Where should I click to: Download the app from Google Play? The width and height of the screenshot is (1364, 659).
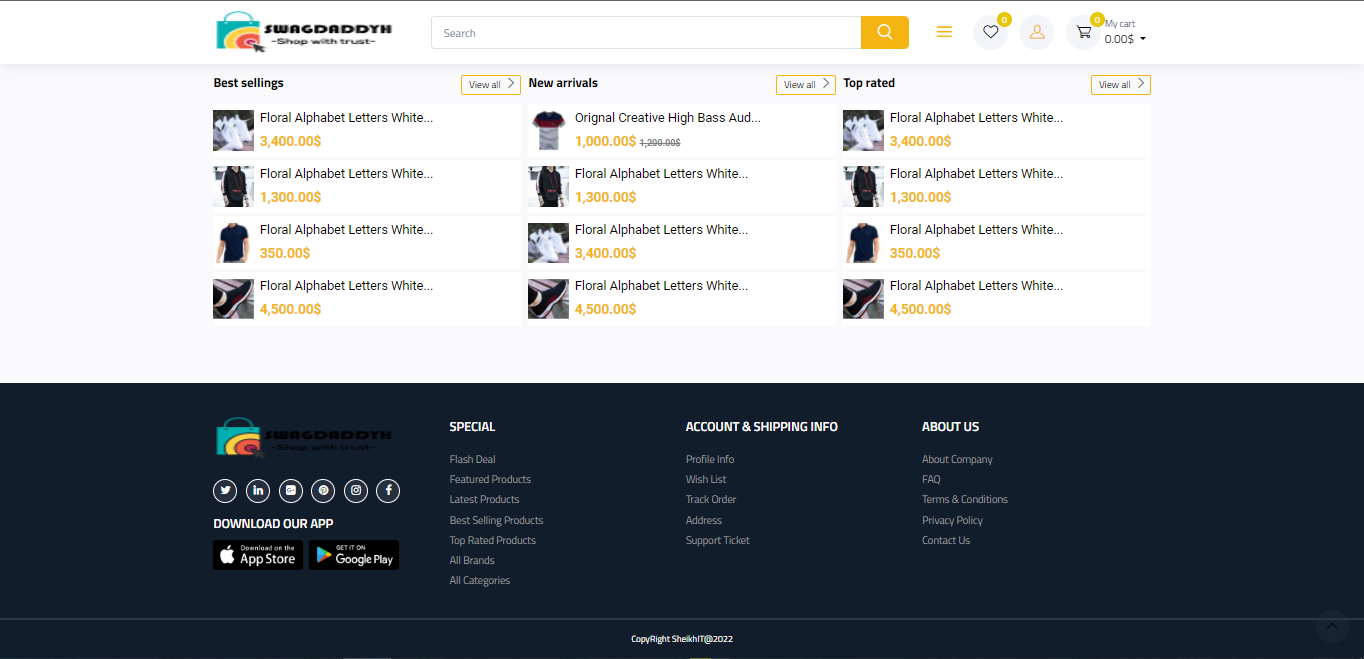354,555
